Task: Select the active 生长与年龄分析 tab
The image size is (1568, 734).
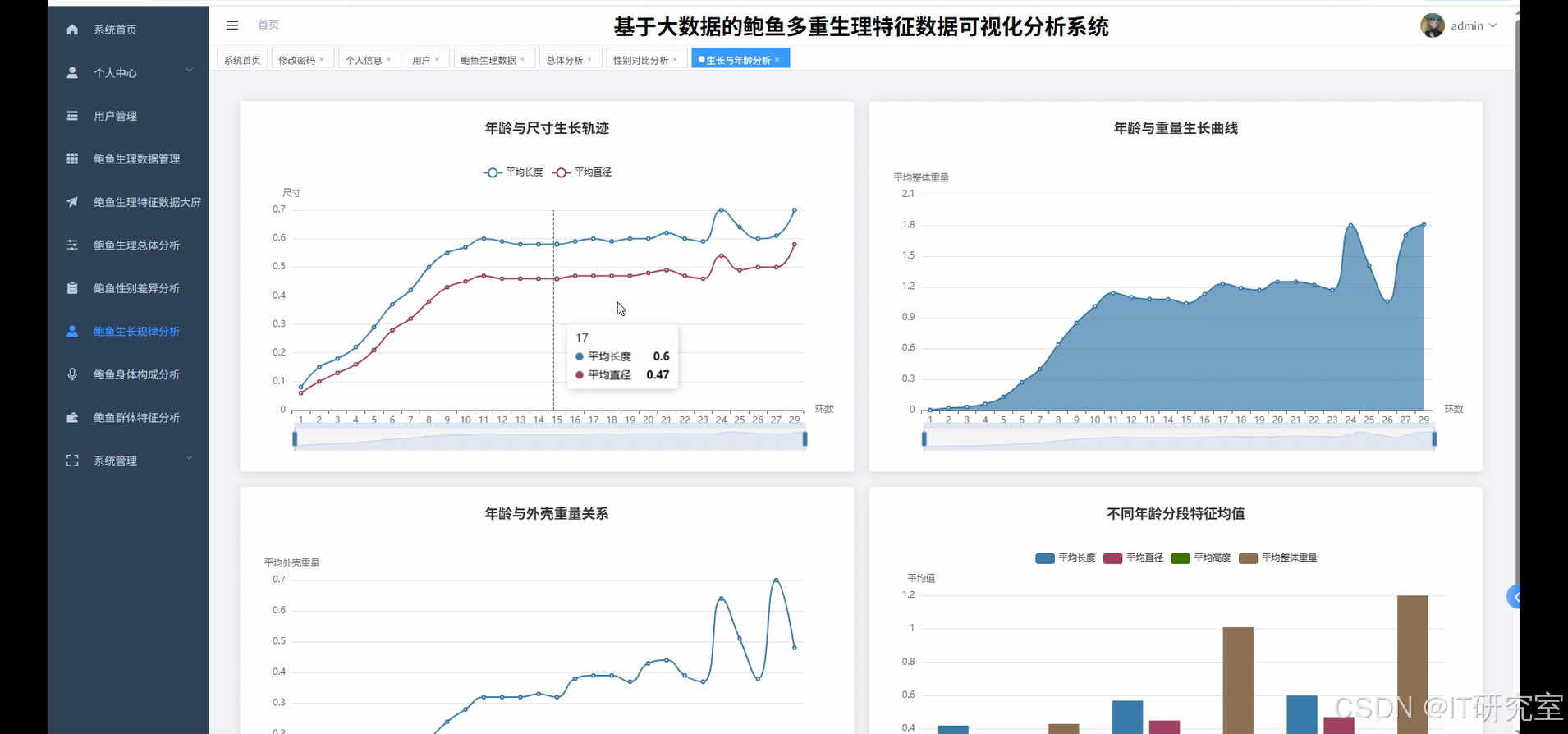Action: 739,60
